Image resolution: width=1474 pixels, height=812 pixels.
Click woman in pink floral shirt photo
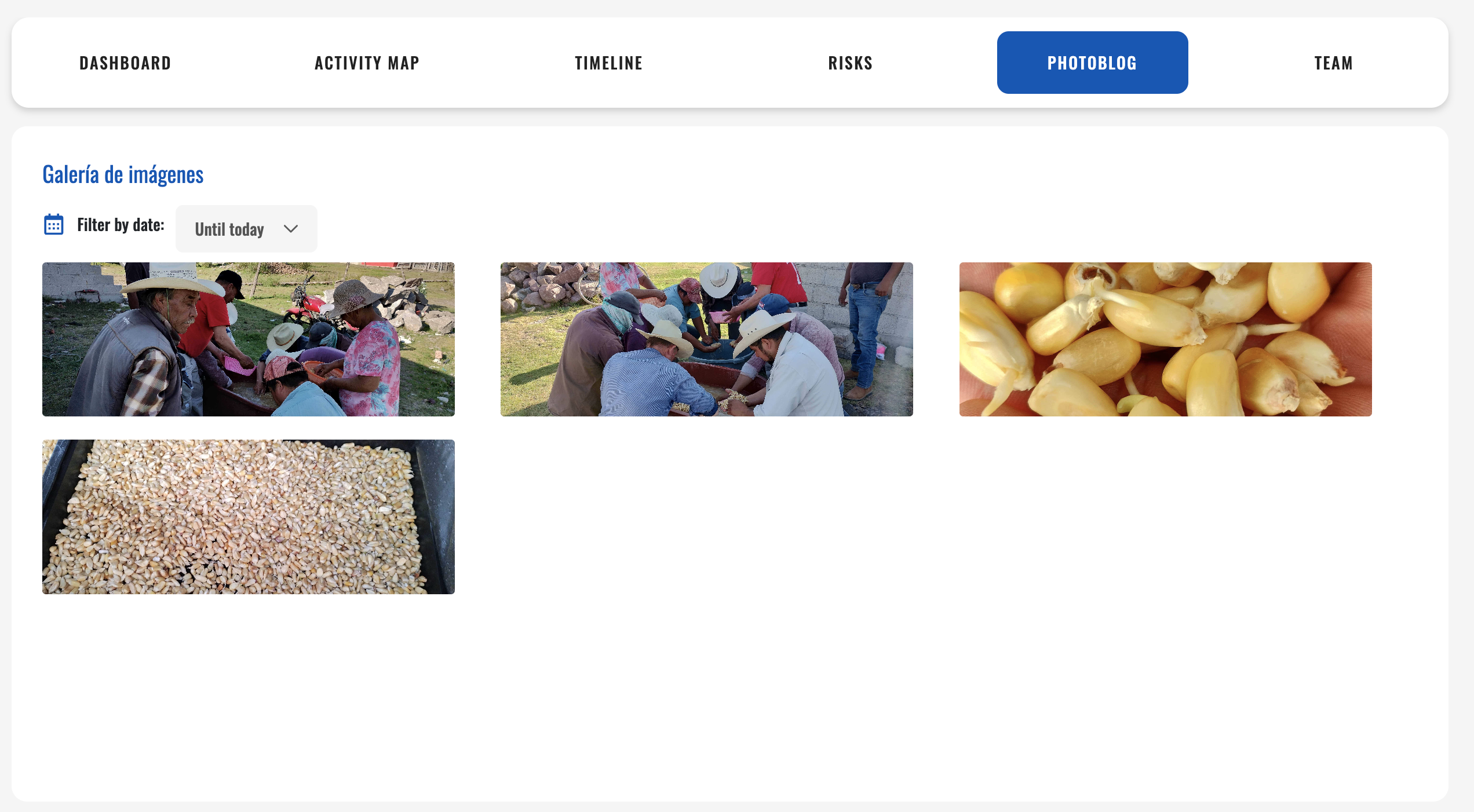pos(249,339)
